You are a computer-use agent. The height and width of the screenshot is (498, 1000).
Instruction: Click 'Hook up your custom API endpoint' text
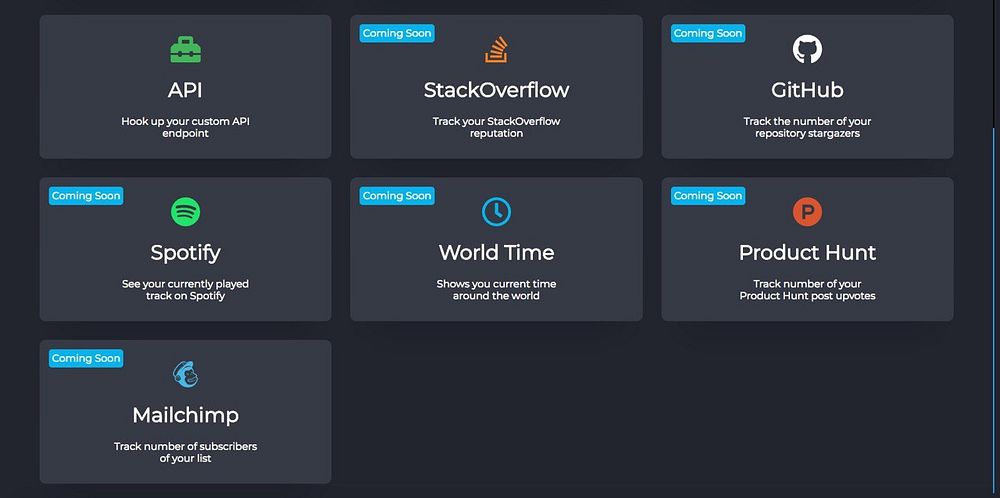pyautogui.click(x=186, y=128)
